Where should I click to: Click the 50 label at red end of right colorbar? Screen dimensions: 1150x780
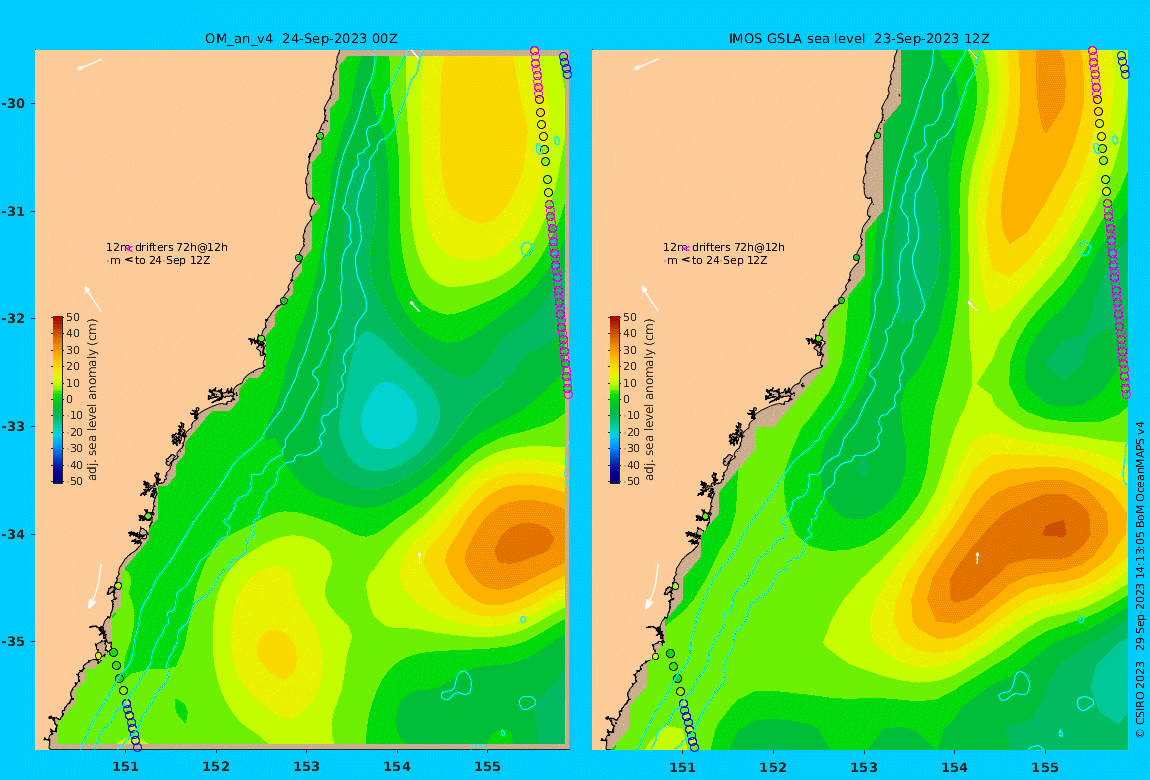[630, 317]
